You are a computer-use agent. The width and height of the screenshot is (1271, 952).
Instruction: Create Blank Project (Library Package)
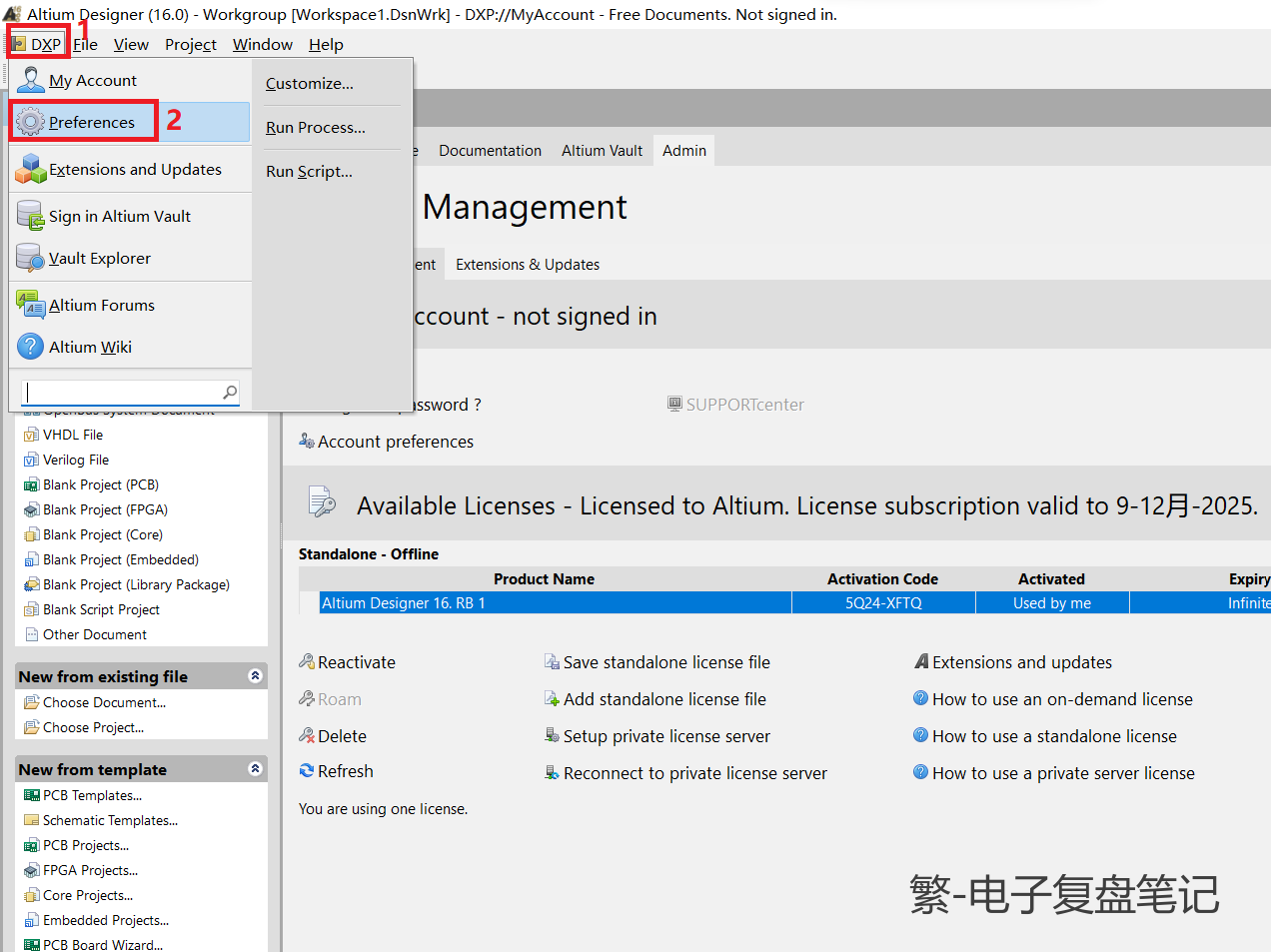pos(127,584)
